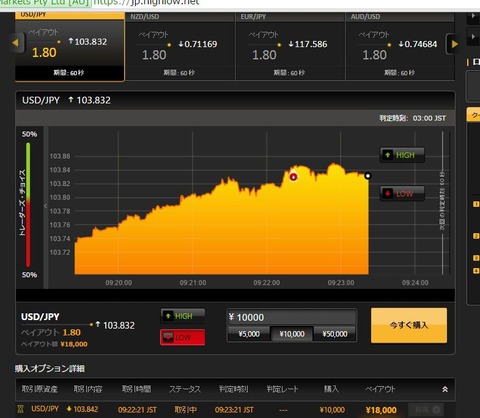The height and width of the screenshot is (418, 480).
Task: Select the NZD/USD asset card
Action: click(x=180, y=47)
